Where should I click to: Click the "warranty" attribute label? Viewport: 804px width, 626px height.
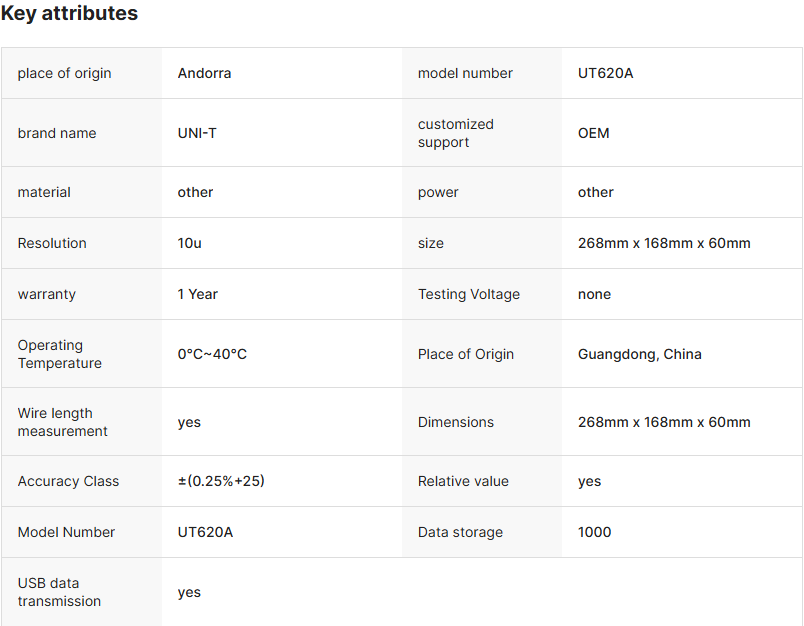[47, 294]
